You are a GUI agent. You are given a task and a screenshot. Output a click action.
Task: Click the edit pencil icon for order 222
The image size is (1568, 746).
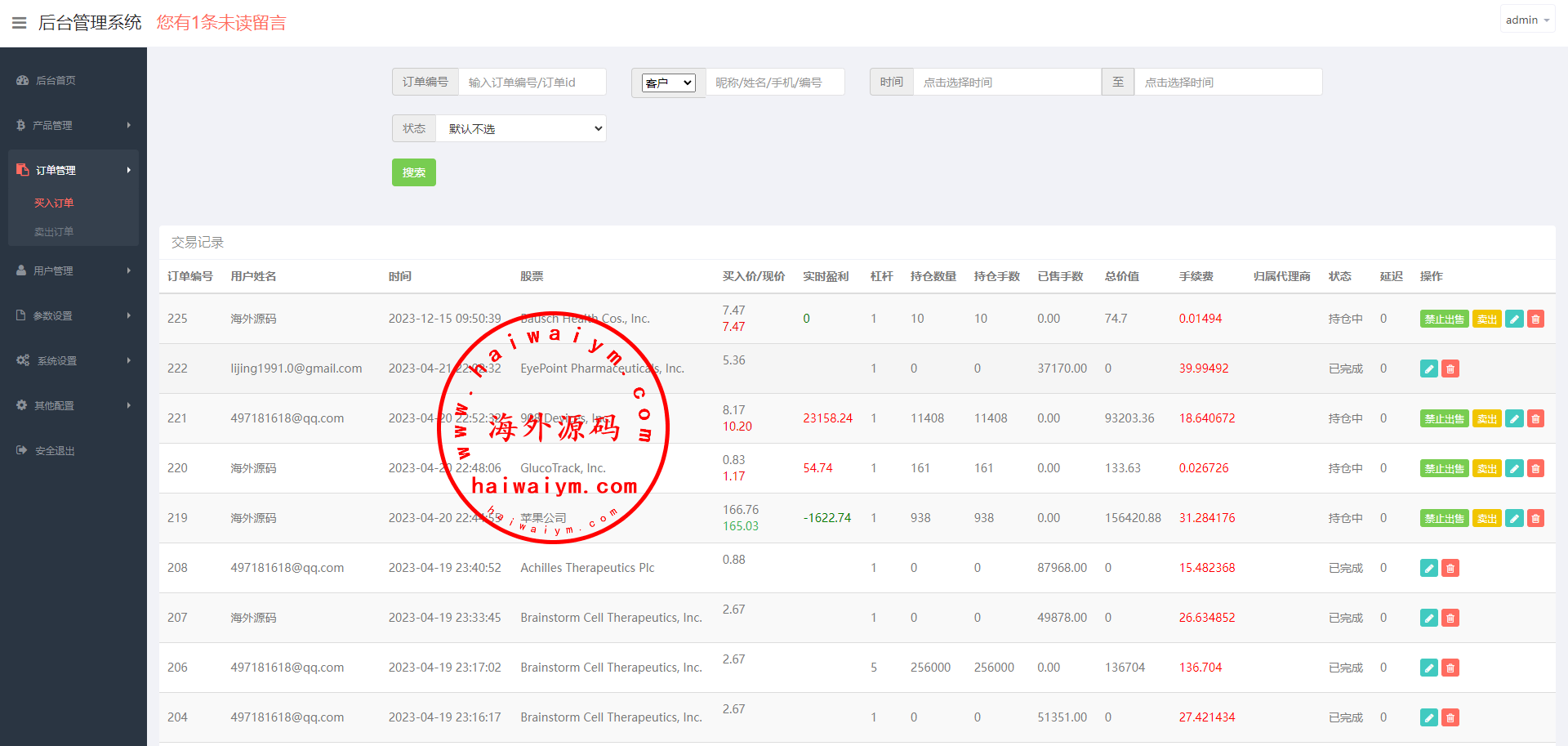[x=1429, y=369]
